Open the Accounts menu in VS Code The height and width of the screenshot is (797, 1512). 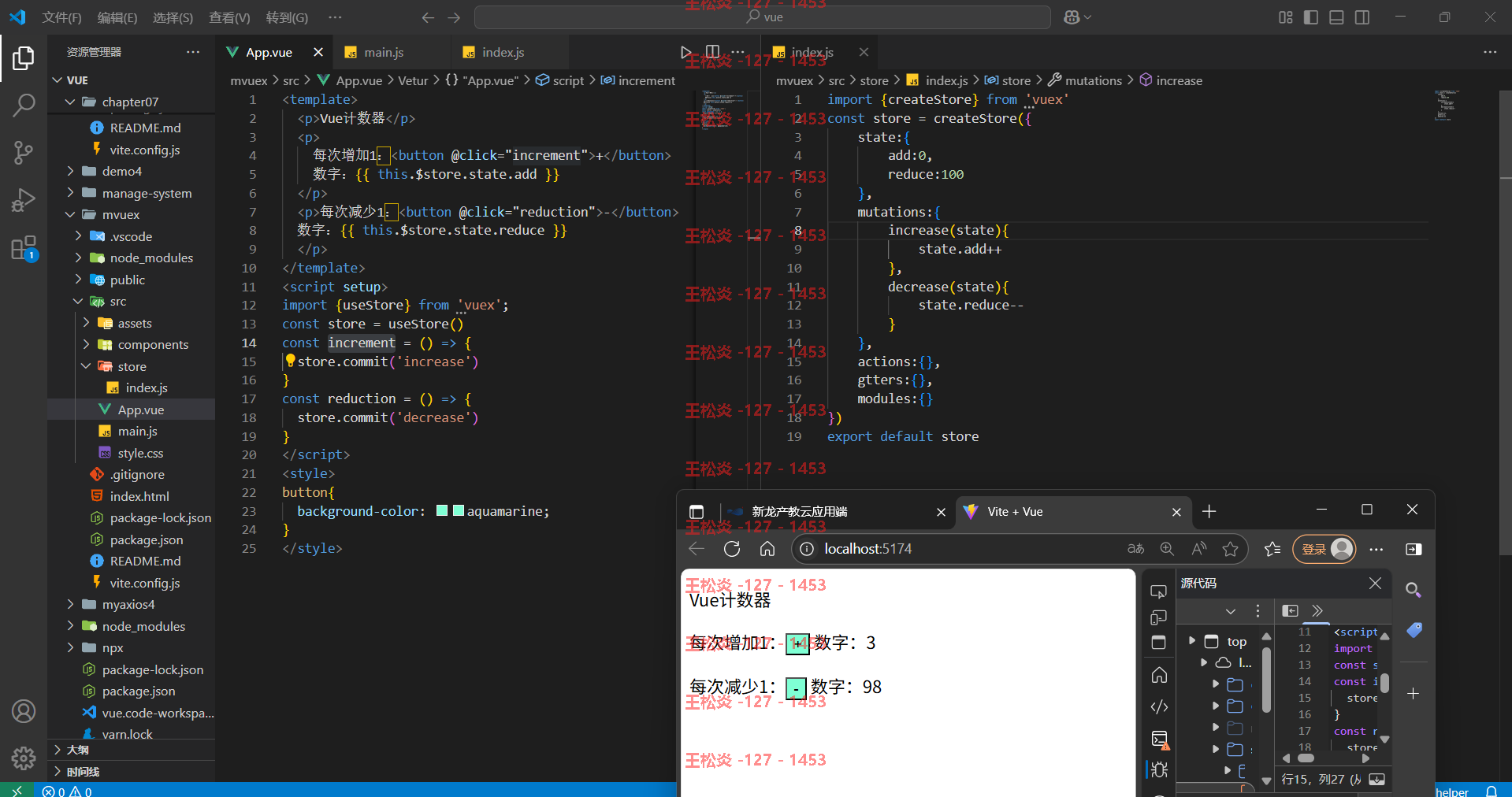point(24,711)
